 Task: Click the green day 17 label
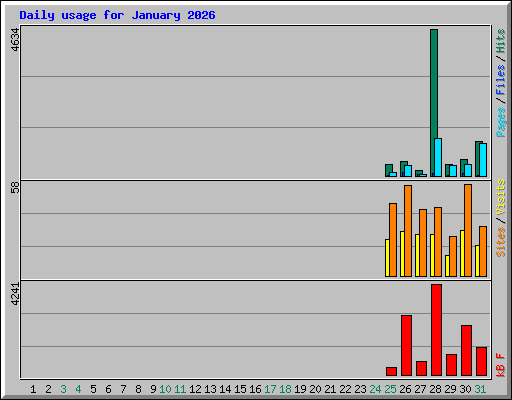click(x=270, y=389)
